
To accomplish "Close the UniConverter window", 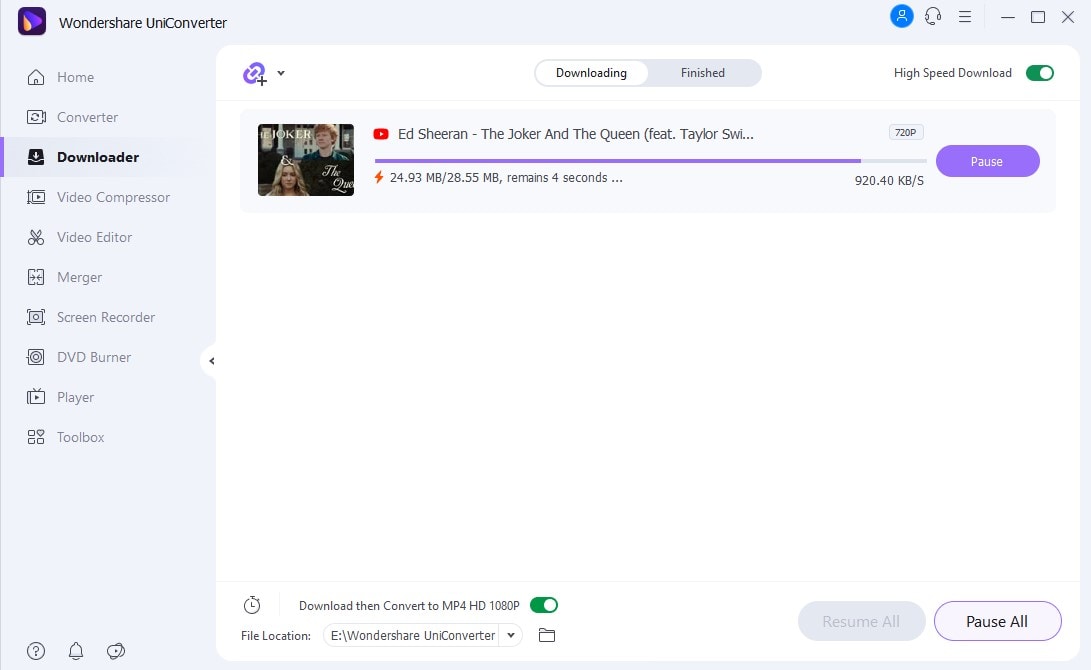I will [1068, 17].
